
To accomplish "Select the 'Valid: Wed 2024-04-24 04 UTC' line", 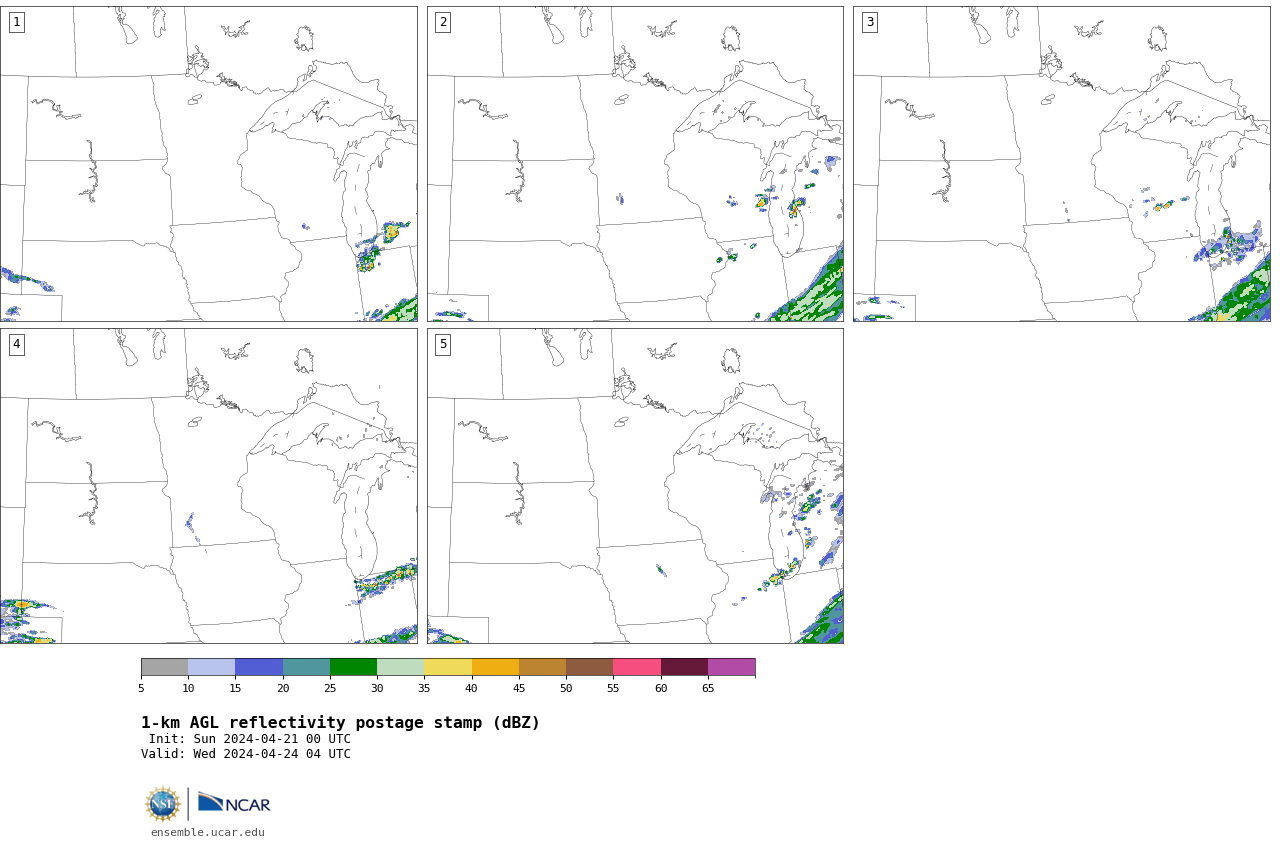I will pyautogui.click(x=246, y=754).
